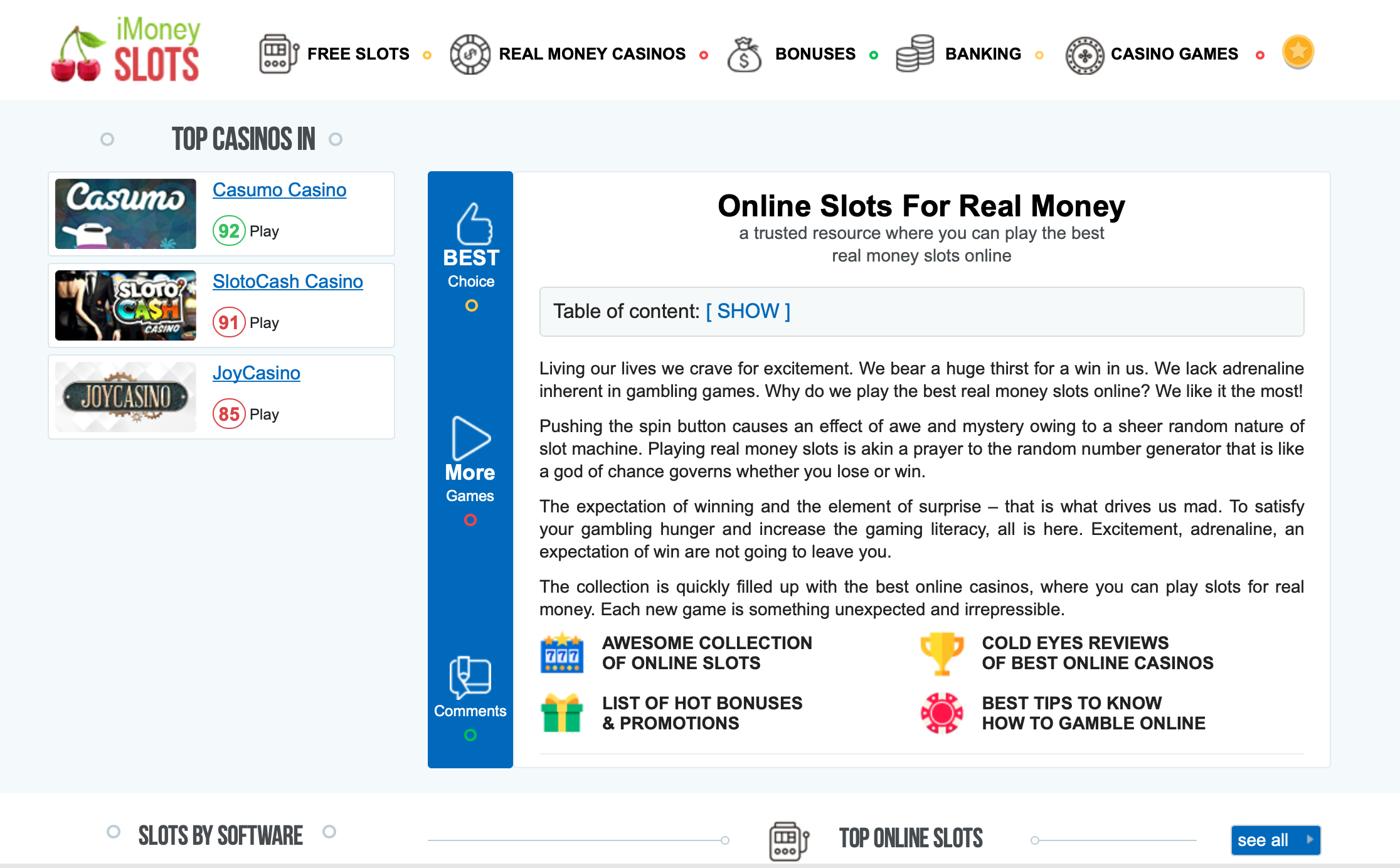Click the casino chip icon beside Real Money Casinos
The height and width of the screenshot is (868, 1400).
click(468, 55)
